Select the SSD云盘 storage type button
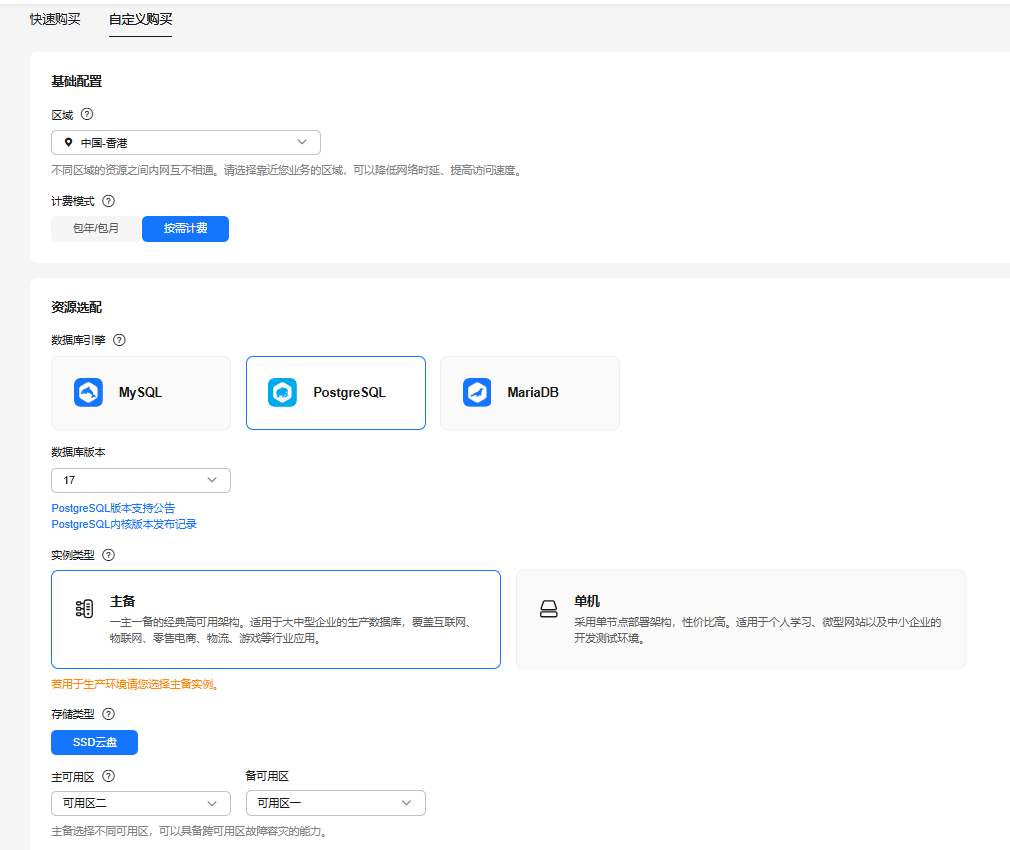 click(94, 742)
